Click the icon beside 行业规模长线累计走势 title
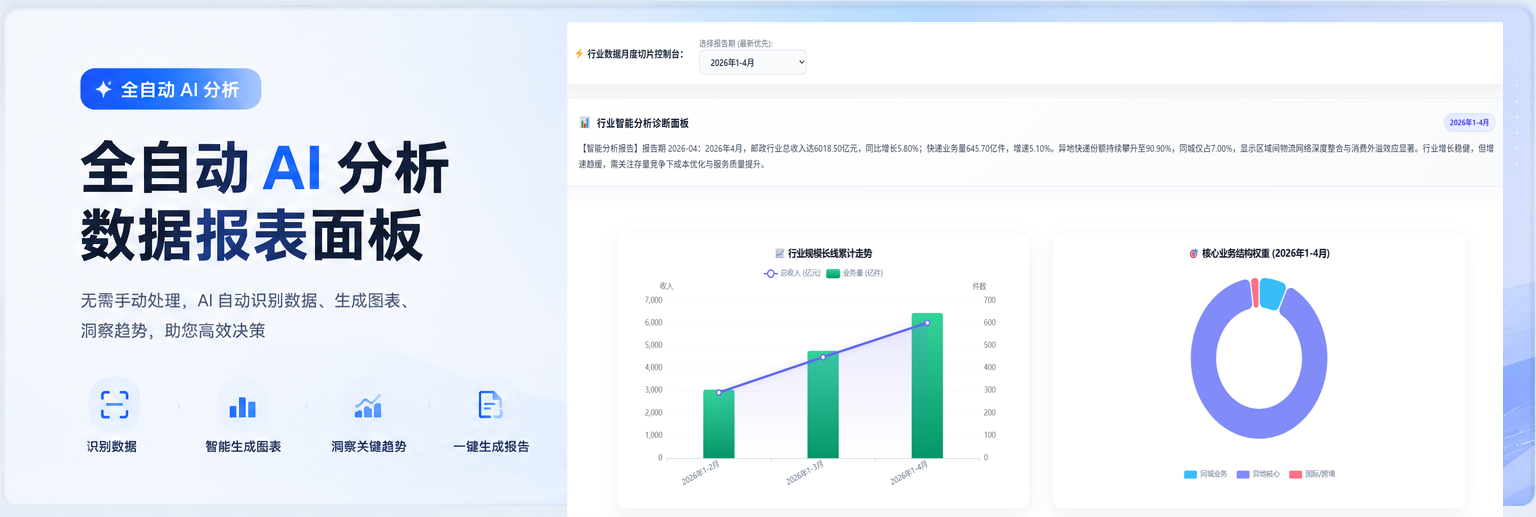Image resolution: width=1536 pixels, height=517 pixels. tap(780, 254)
